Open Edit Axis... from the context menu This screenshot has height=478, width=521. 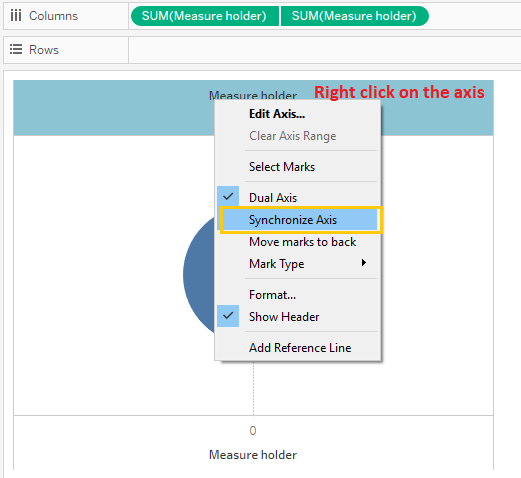click(x=277, y=114)
